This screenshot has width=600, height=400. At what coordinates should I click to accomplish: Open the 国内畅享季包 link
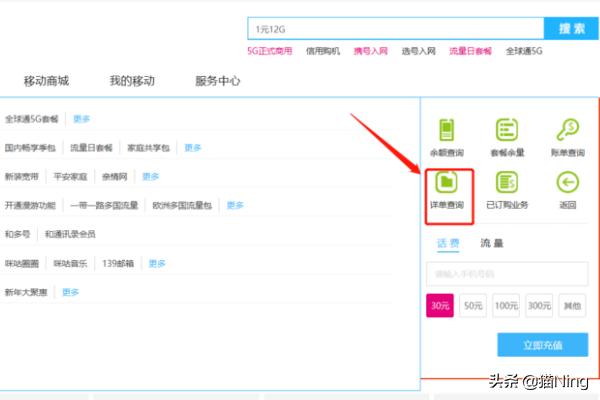click(x=30, y=148)
